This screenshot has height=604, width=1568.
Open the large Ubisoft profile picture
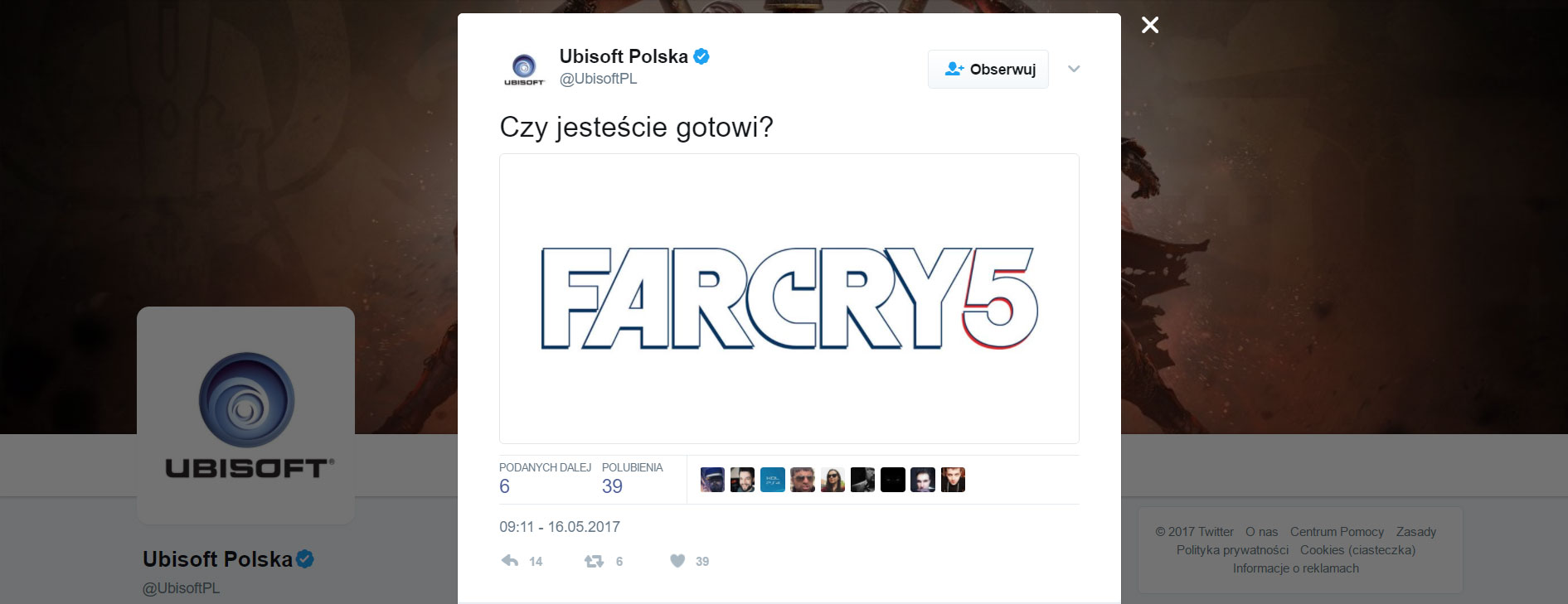[246, 415]
